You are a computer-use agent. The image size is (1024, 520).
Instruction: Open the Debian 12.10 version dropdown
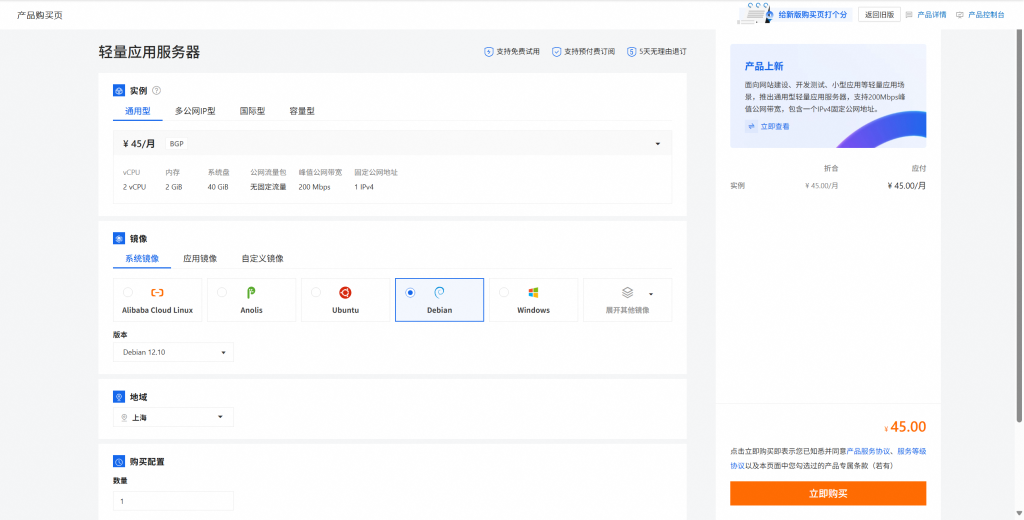click(173, 352)
